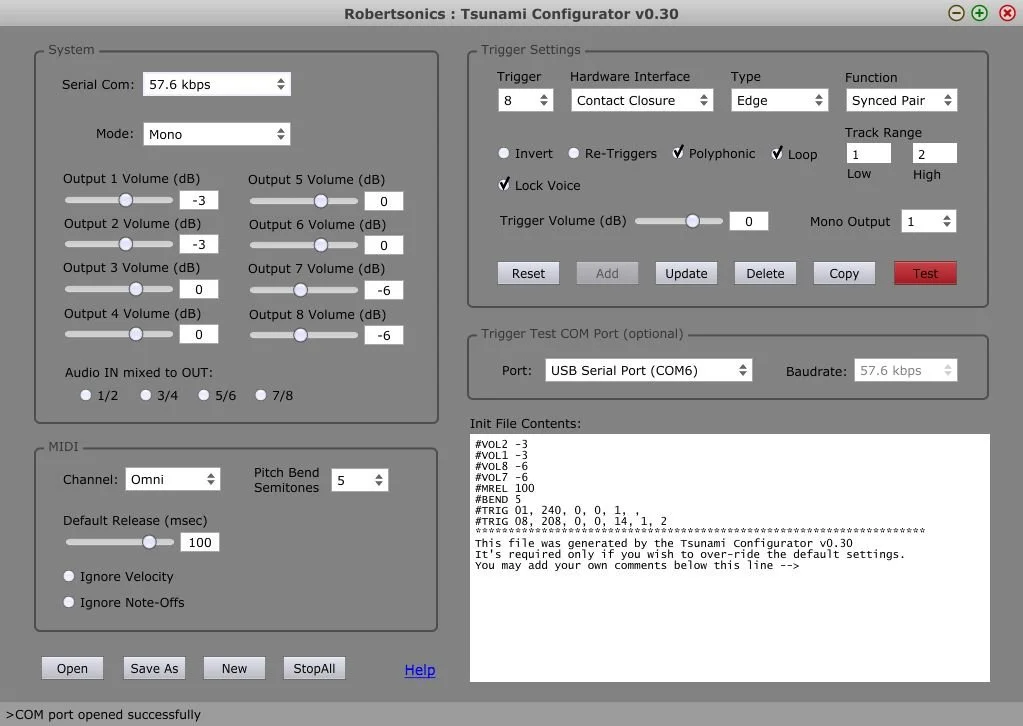Click Output 2 Volume slider handle
Screen dimensions: 1023x726
[x=126, y=244]
